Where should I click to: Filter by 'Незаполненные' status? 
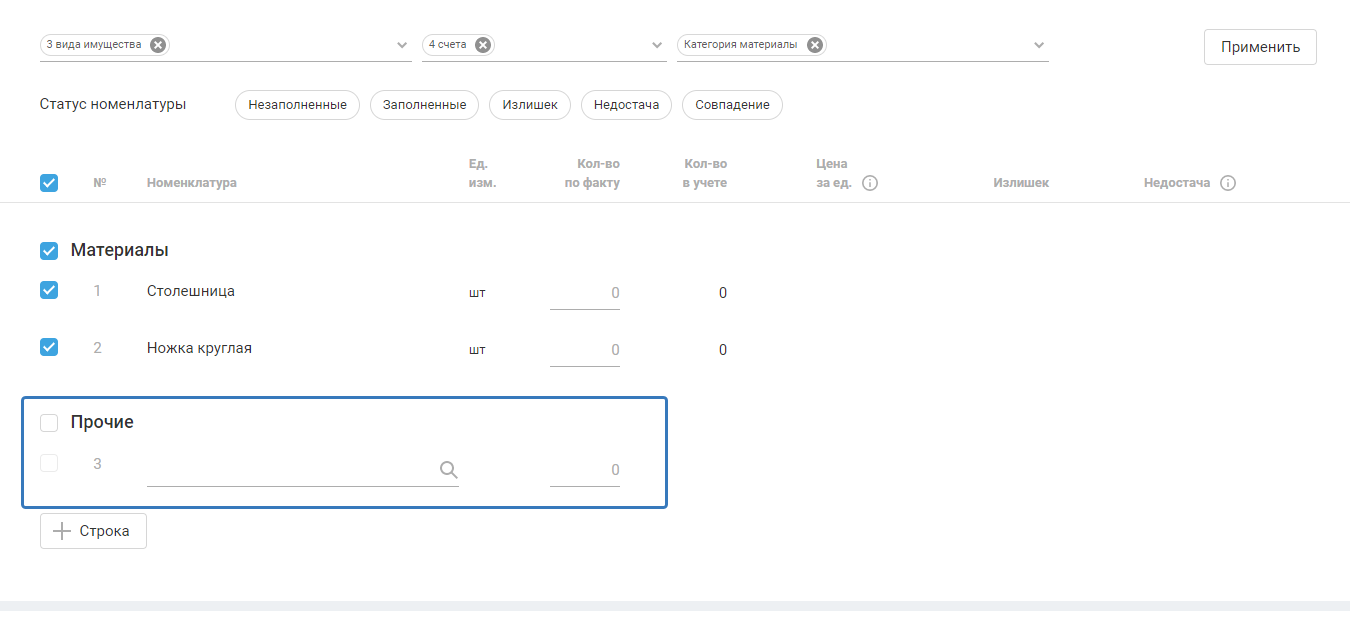coord(297,105)
